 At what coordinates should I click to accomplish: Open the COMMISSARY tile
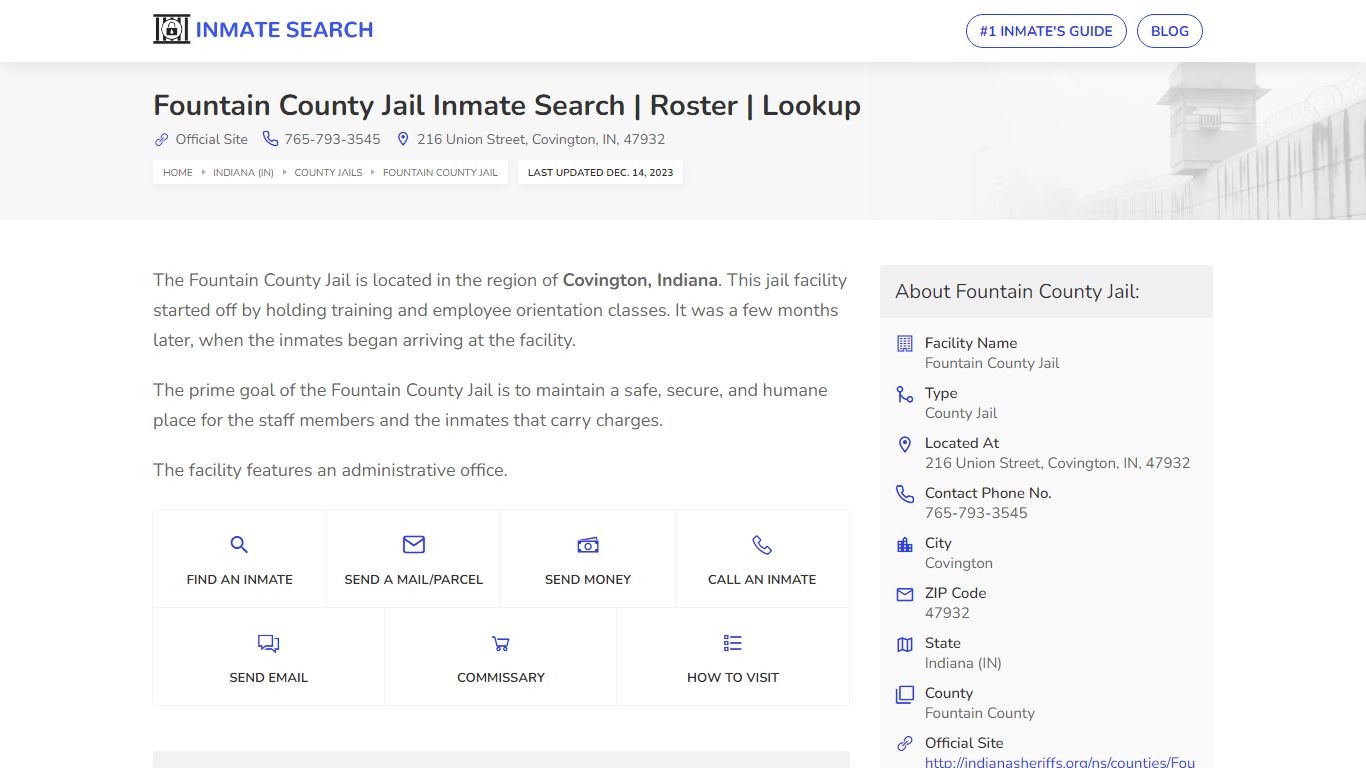[501, 657]
